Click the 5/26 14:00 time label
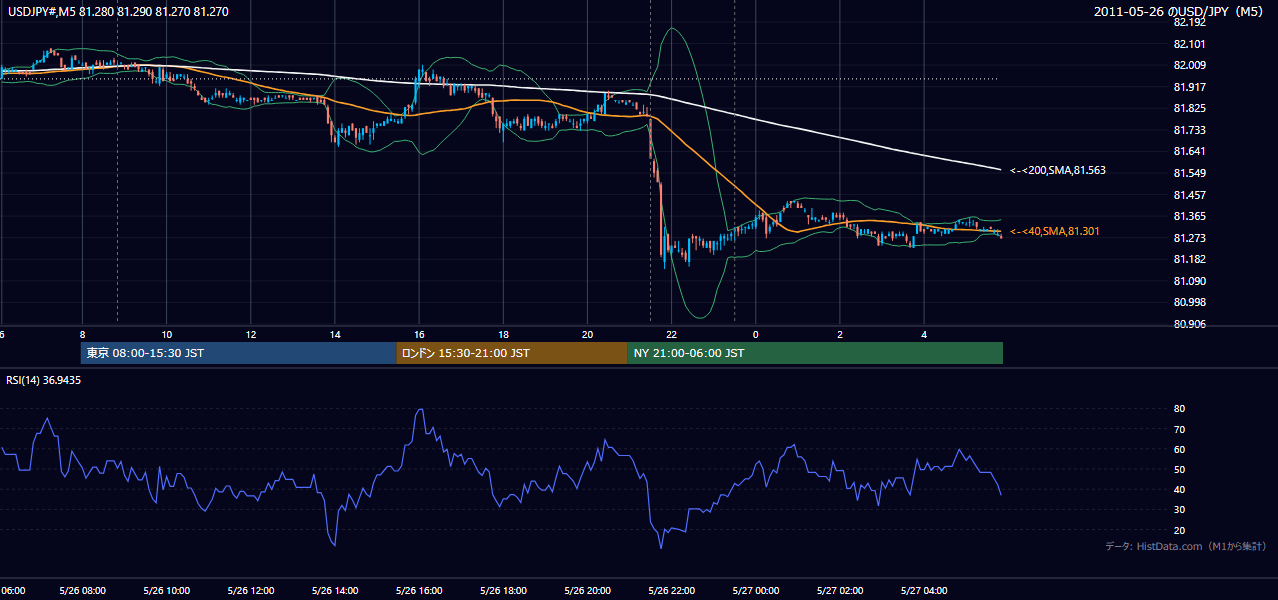Viewport: 1278px width, 600px height. click(334, 590)
